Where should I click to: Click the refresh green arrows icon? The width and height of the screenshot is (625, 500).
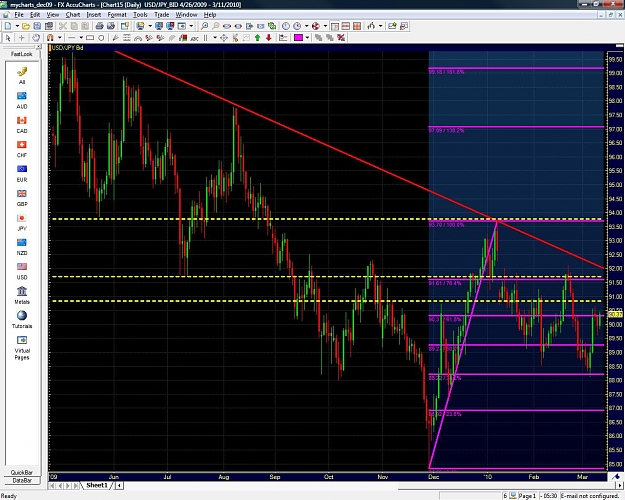(x=272, y=26)
